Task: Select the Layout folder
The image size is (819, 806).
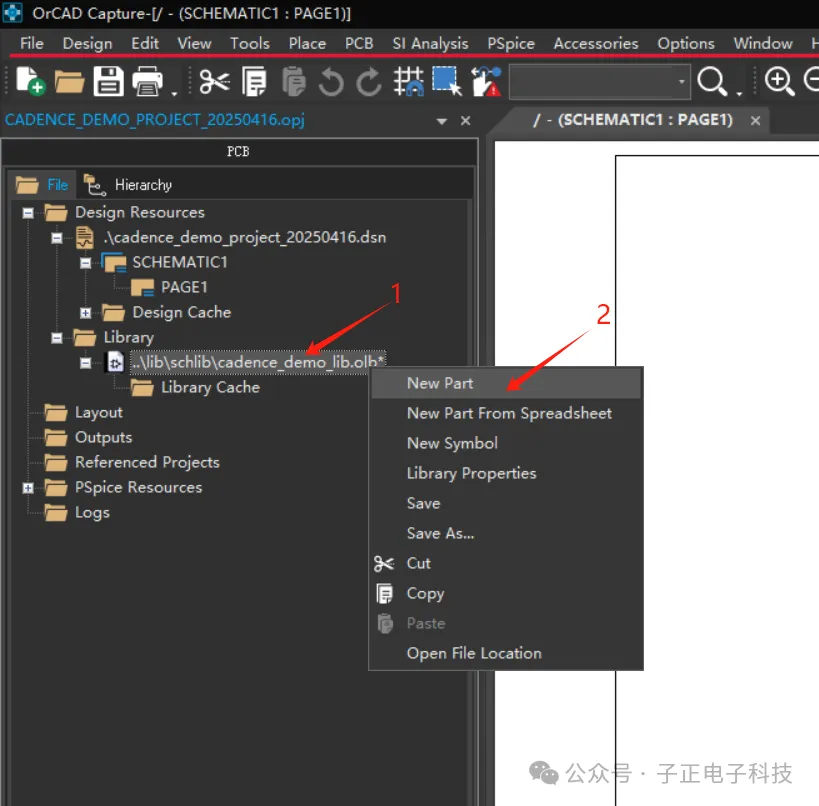Action: tap(99, 413)
